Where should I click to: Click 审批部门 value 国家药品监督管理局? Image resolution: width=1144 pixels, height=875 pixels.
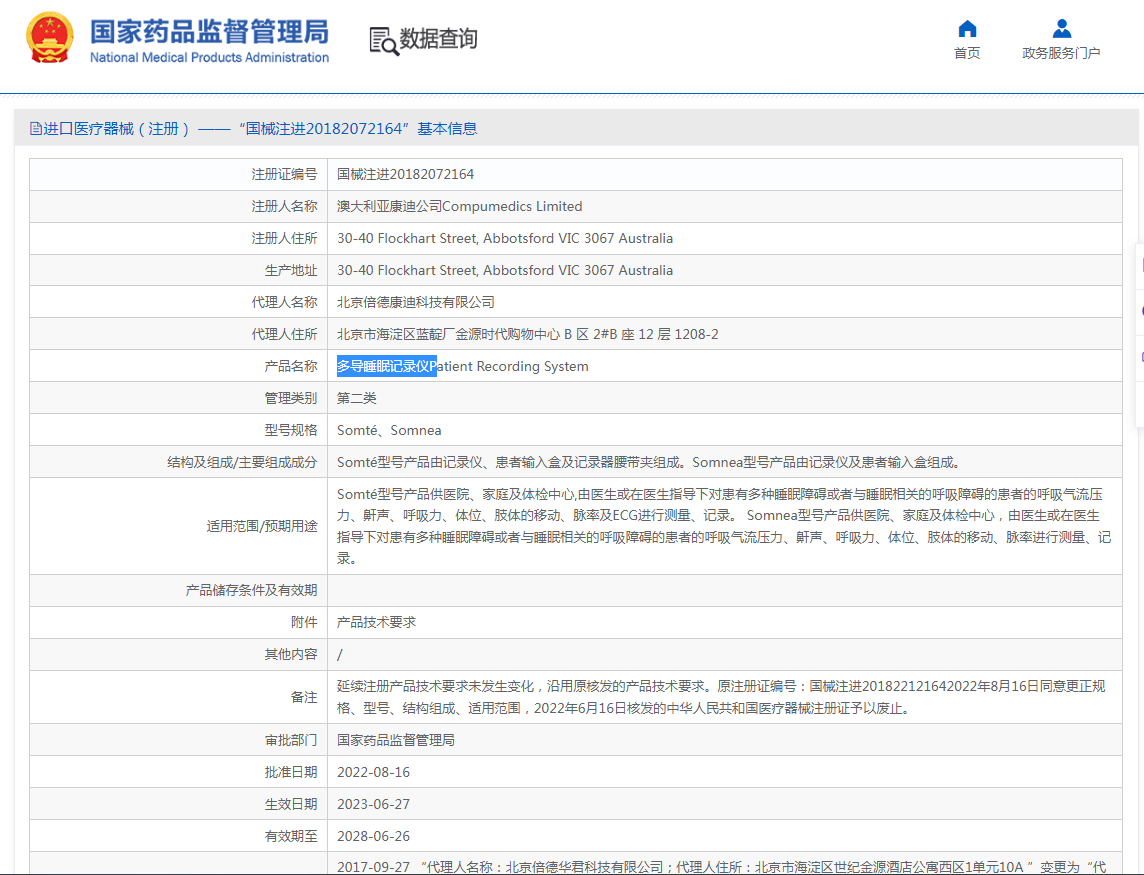396,740
